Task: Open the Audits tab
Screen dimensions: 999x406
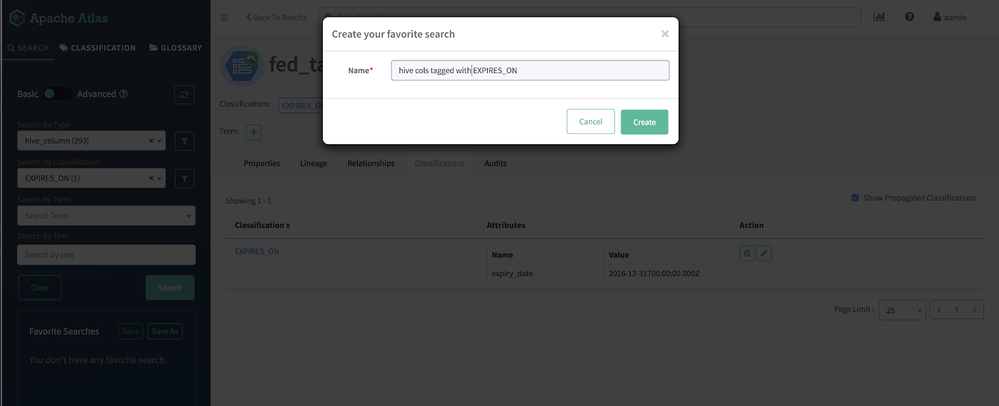Action: pyautogui.click(x=495, y=163)
